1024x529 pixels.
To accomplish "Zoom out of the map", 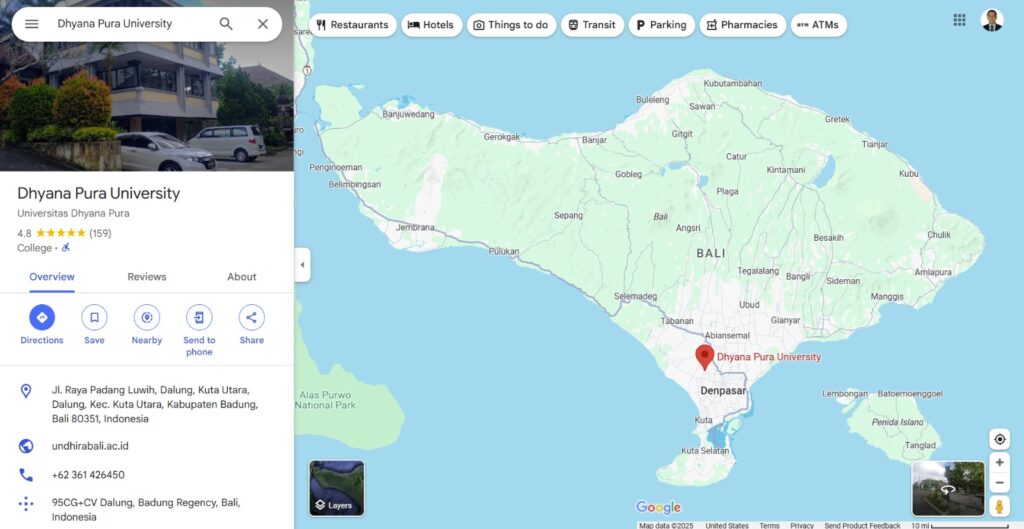I will 999,483.
